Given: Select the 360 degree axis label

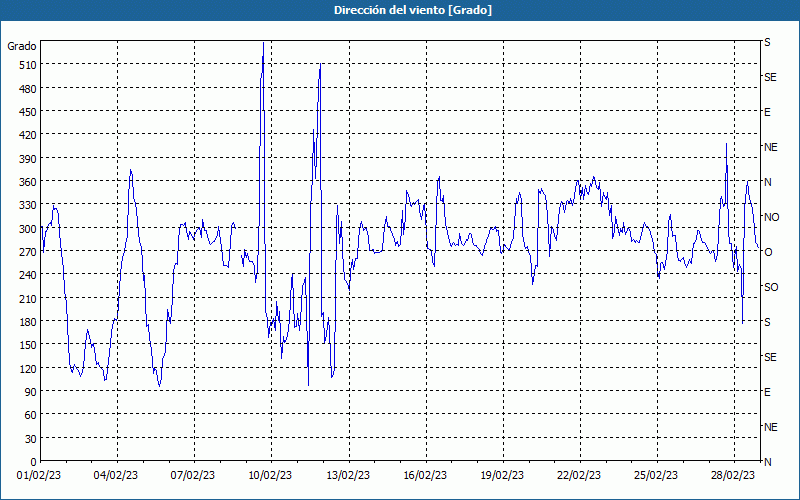Looking at the screenshot, I should [27, 182].
